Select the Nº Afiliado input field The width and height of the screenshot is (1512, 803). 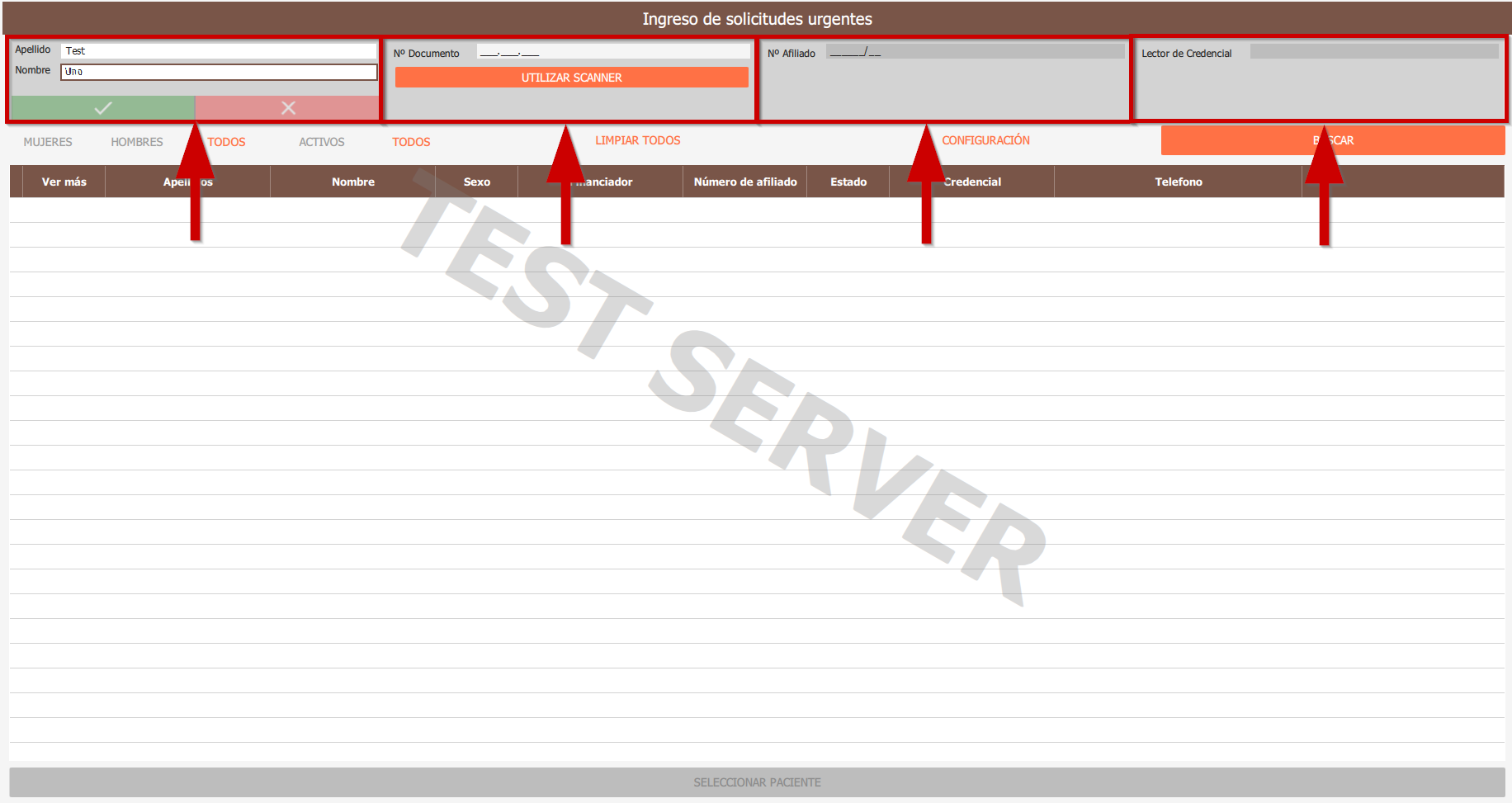click(x=975, y=53)
